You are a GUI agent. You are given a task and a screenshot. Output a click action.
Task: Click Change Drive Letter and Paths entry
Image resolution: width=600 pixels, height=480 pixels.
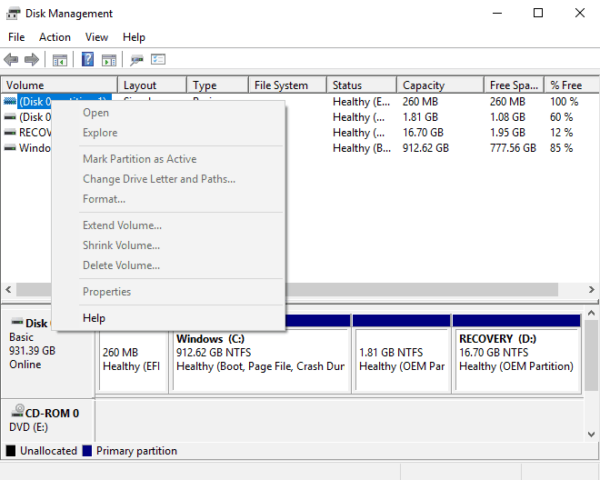click(168, 179)
